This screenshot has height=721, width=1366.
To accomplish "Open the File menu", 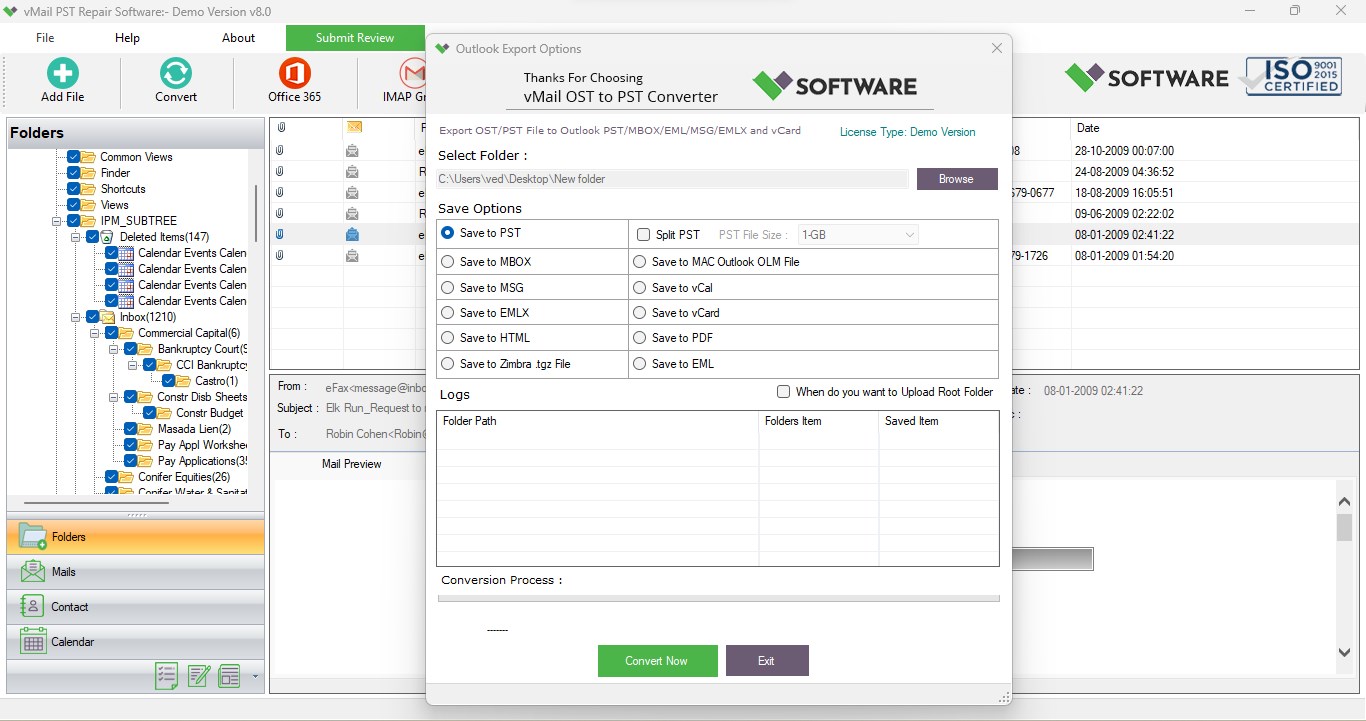I will (x=45, y=38).
